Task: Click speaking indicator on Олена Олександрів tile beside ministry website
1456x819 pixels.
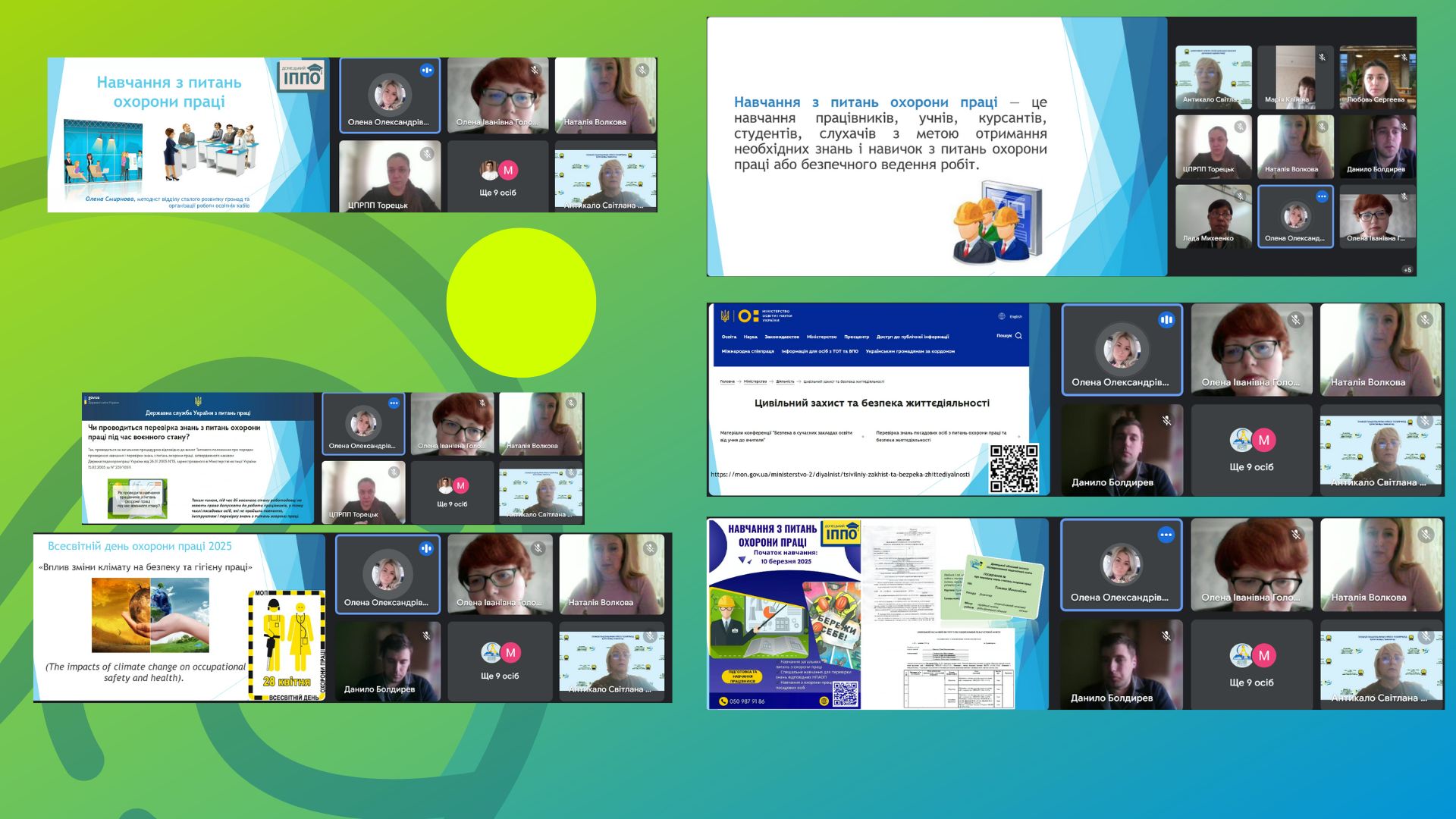Action: 1166,320
